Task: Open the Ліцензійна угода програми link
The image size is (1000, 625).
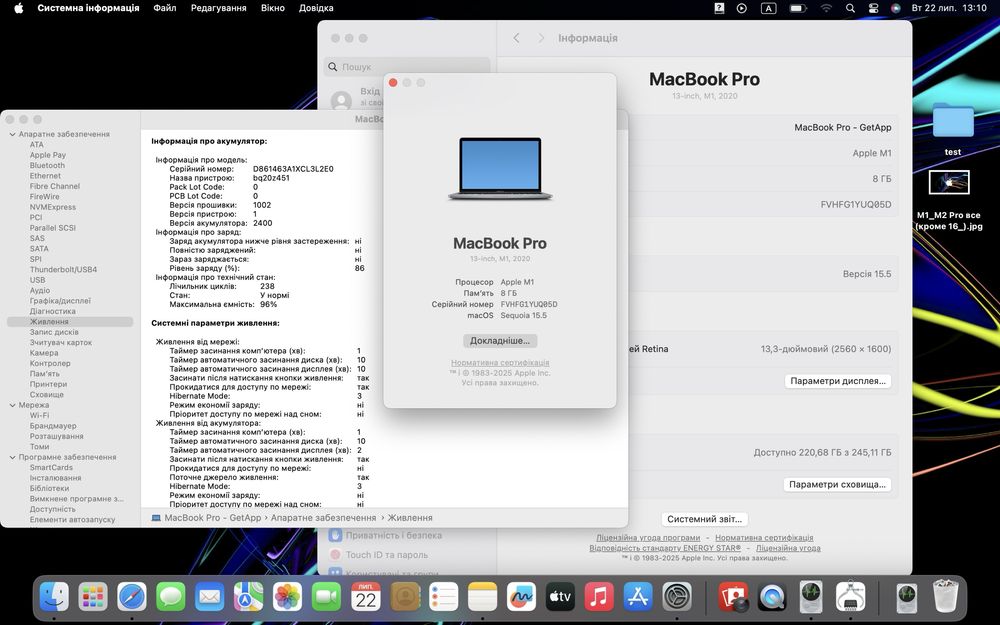Action: [x=648, y=538]
